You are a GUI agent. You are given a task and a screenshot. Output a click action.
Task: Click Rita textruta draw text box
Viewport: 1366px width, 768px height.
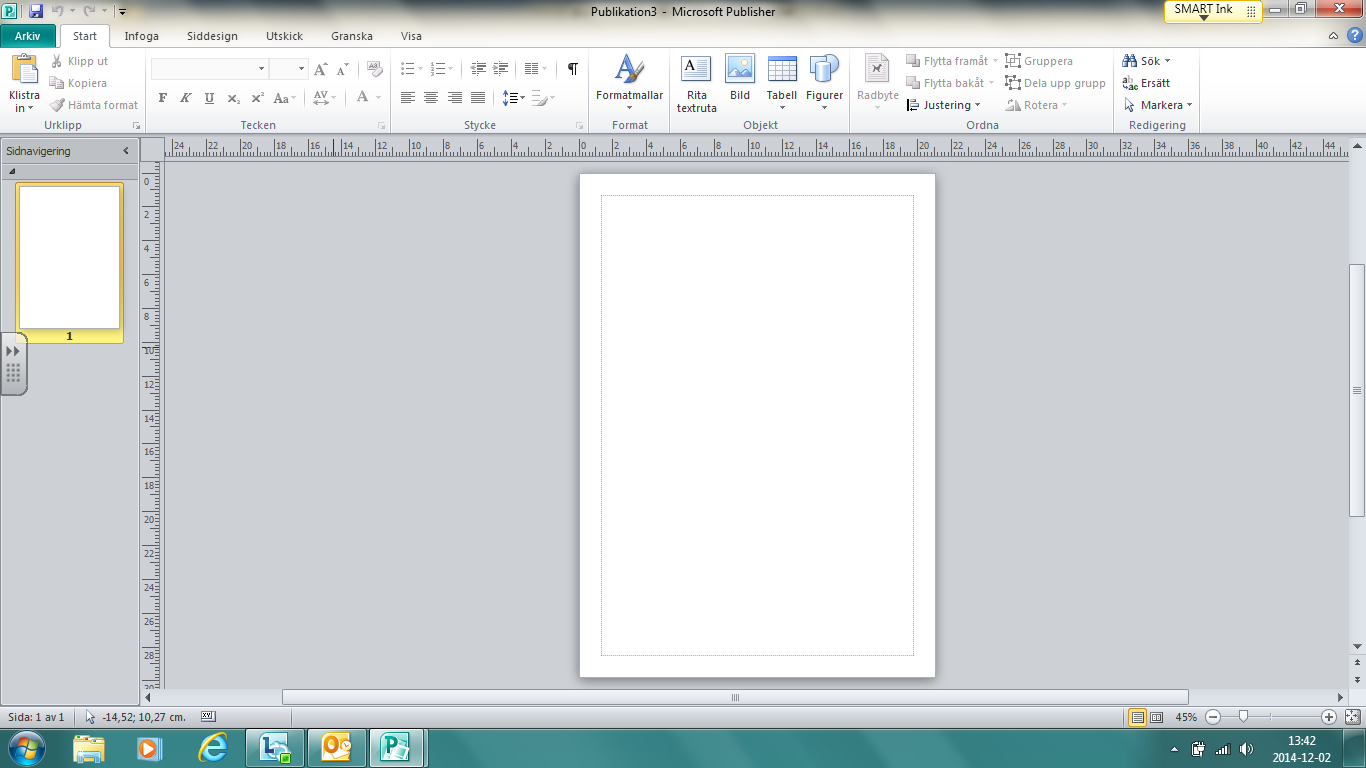point(696,84)
